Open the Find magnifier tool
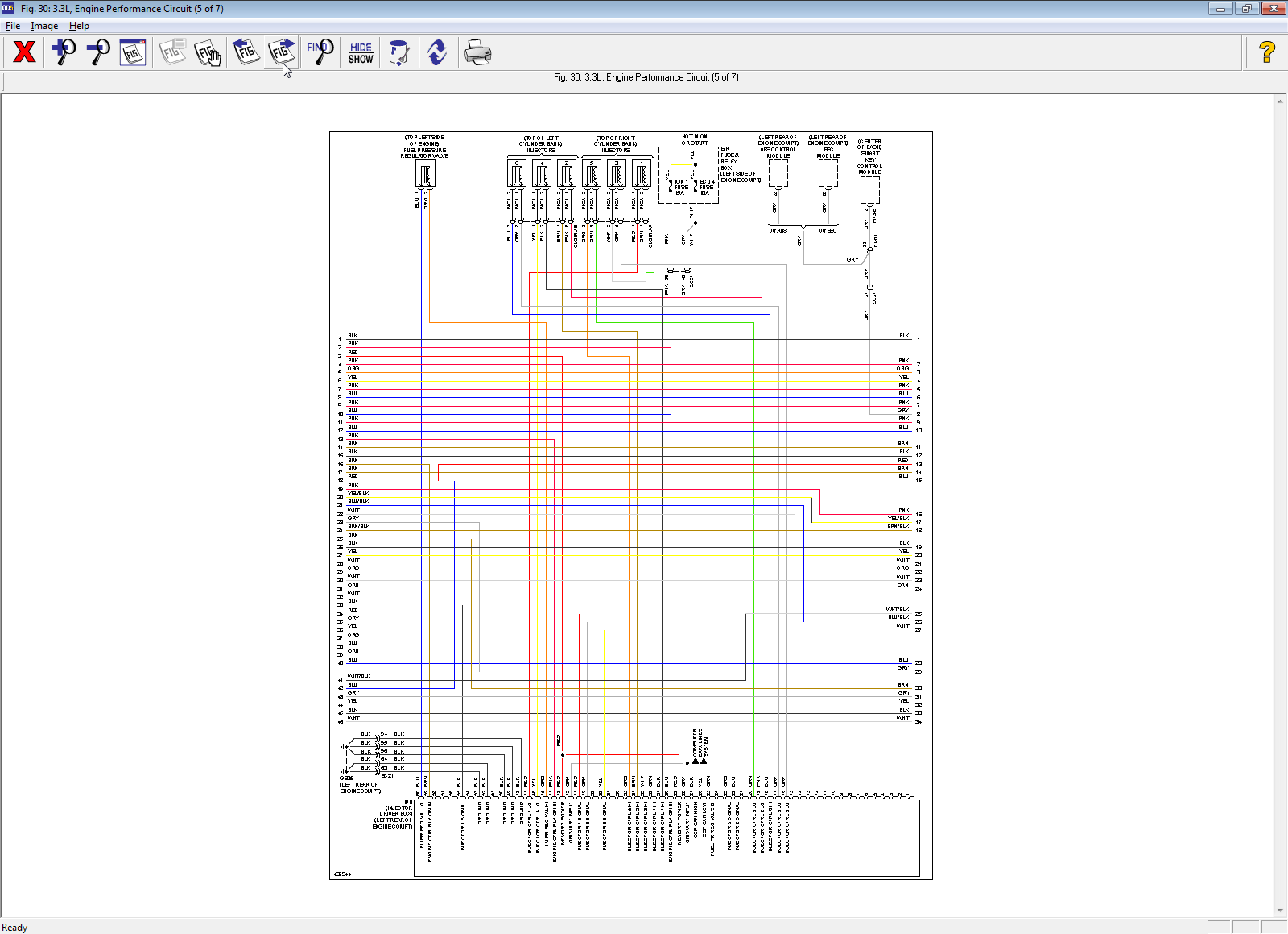This screenshot has height=934, width=1288. coord(320,52)
